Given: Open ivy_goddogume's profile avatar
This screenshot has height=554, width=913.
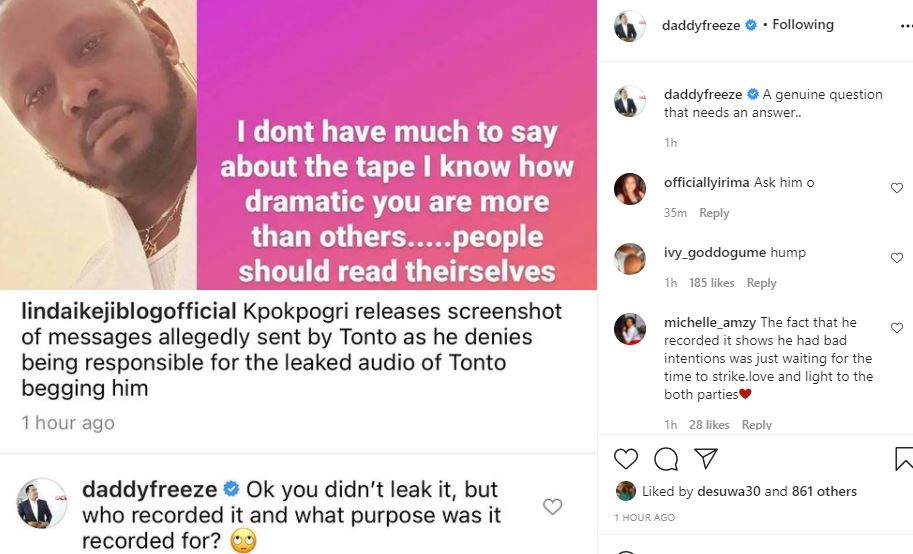Looking at the screenshot, I should coord(630,258).
